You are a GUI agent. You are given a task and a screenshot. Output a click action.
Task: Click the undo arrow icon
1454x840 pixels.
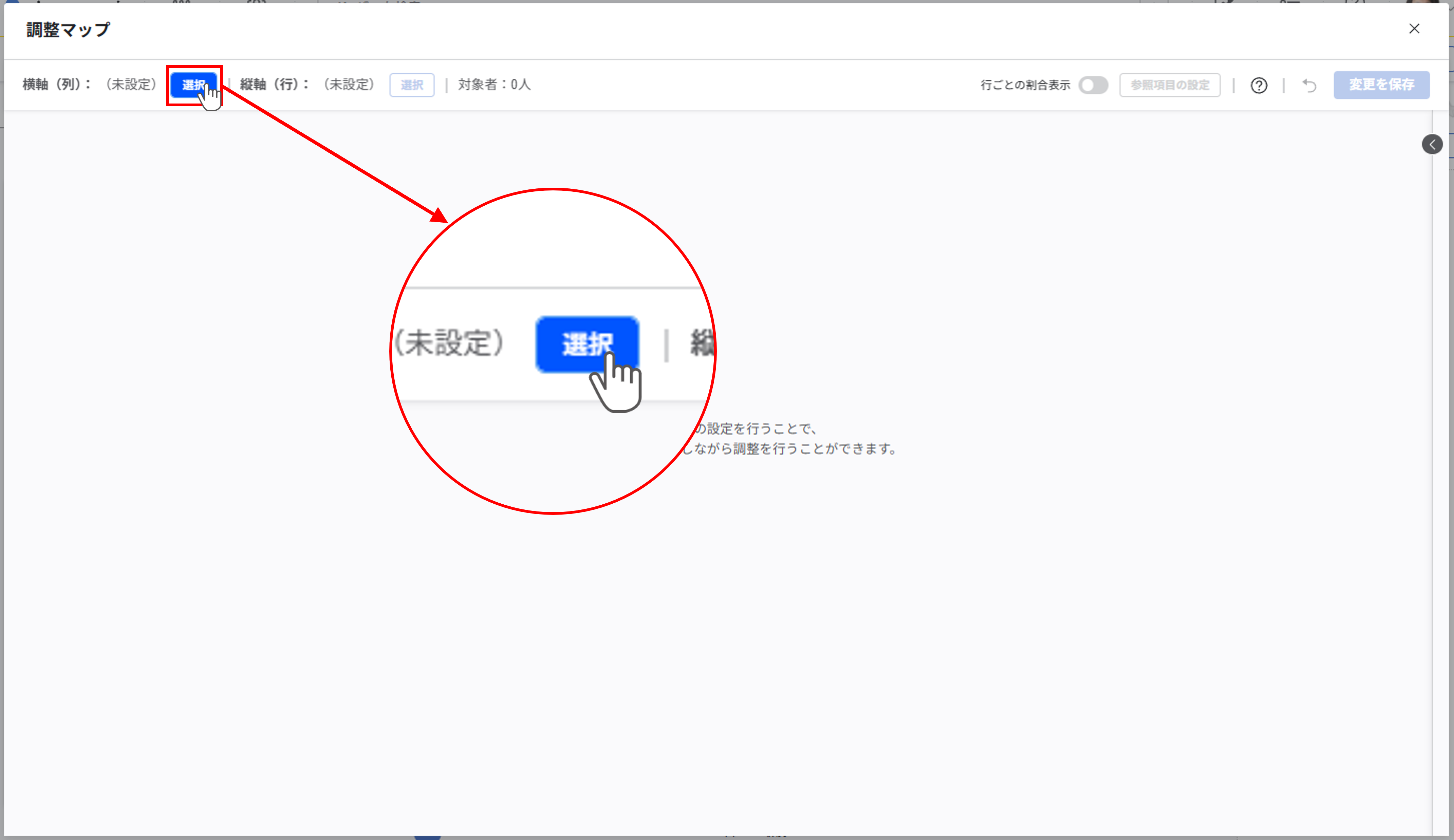pos(1309,86)
